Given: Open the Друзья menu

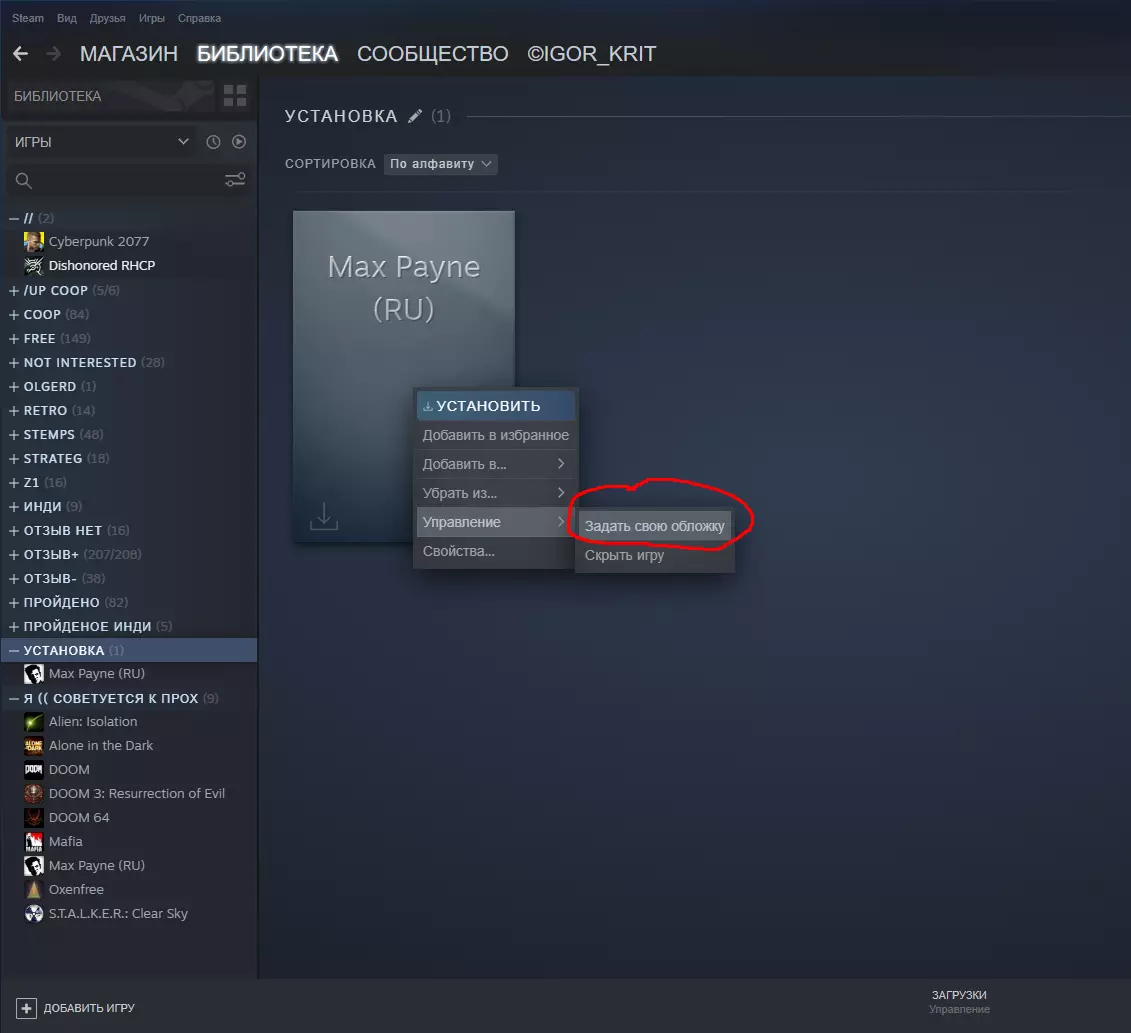Looking at the screenshot, I should point(107,18).
